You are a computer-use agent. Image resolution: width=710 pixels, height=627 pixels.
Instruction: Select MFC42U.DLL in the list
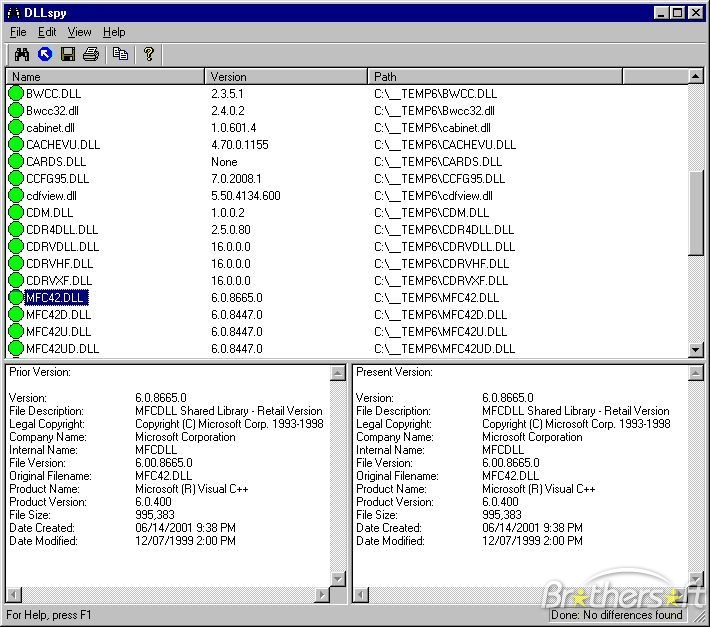click(x=58, y=331)
